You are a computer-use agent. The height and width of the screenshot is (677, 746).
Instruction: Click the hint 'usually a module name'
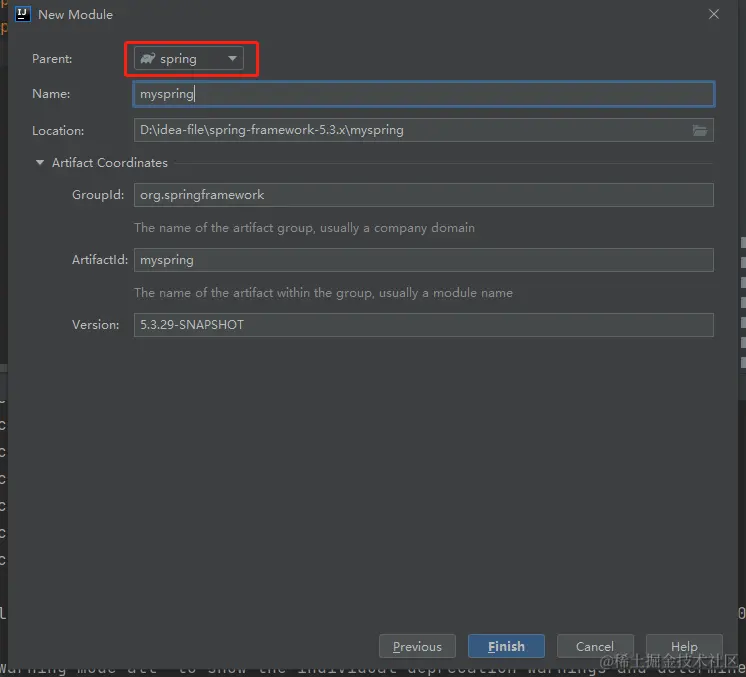[x=445, y=293]
